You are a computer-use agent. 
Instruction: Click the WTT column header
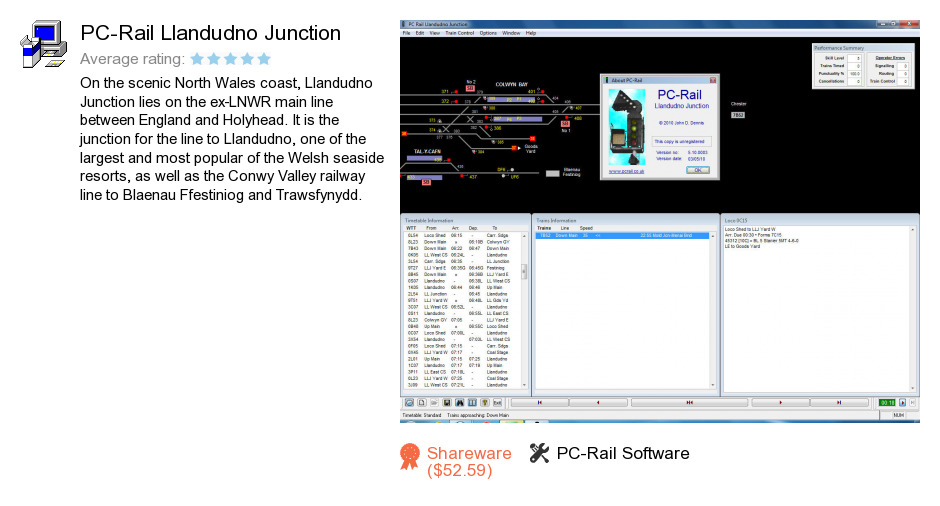tap(411, 228)
